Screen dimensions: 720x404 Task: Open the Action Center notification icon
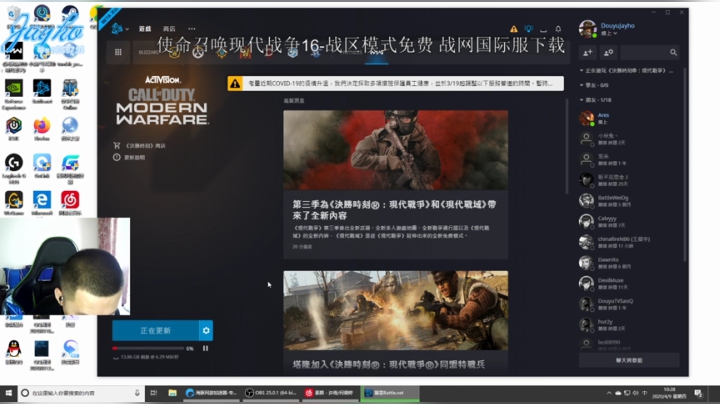pos(698,393)
